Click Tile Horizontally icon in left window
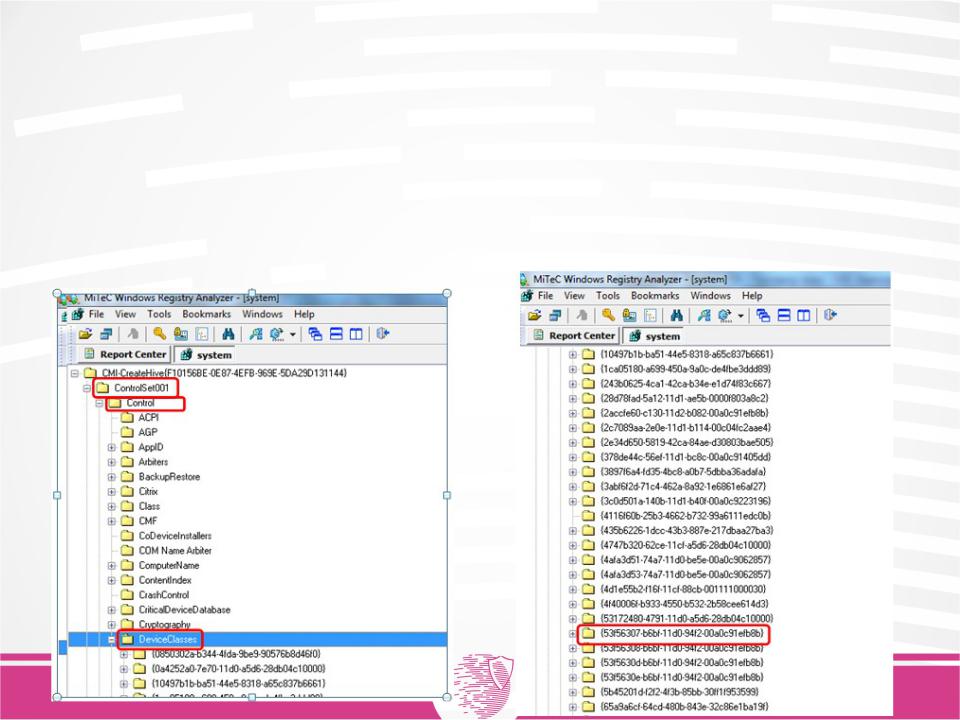The height and width of the screenshot is (720, 960). click(336, 334)
